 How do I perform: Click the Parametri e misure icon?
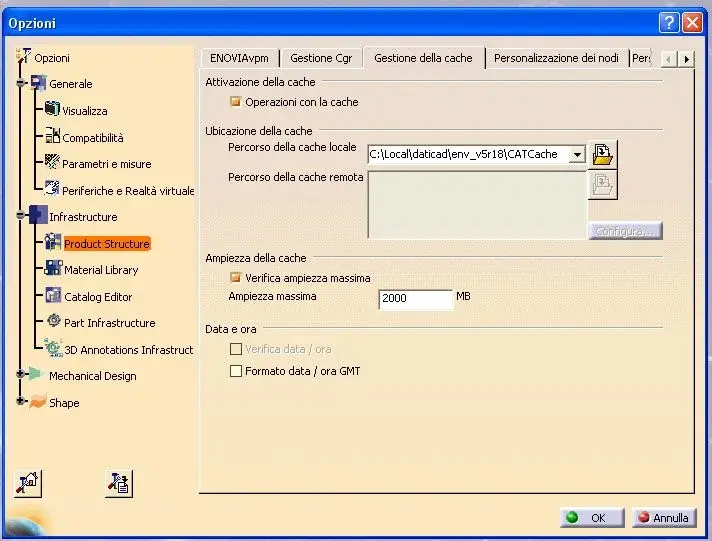(x=52, y=162)
